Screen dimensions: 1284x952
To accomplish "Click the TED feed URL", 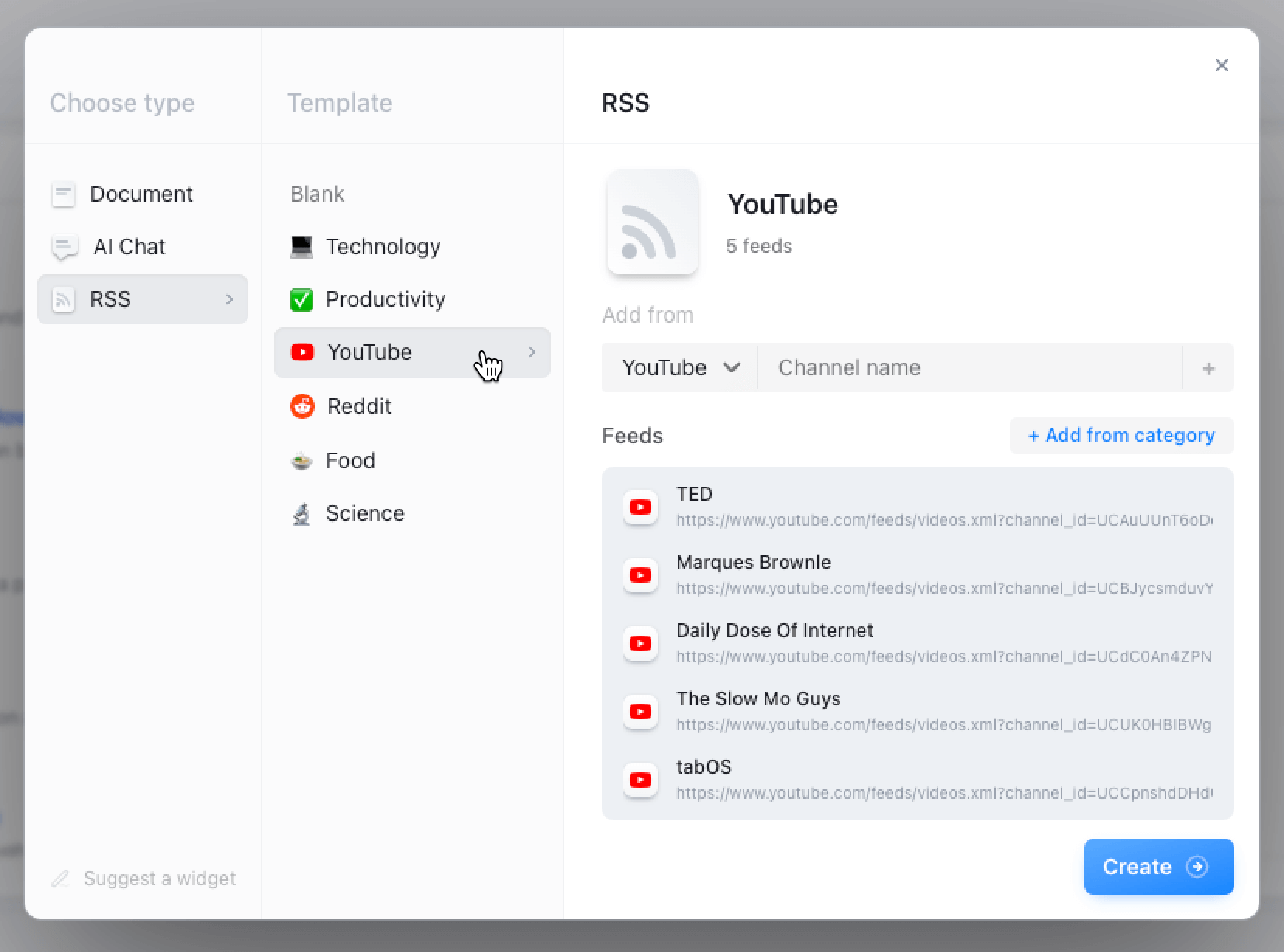I will coord(944,520).
